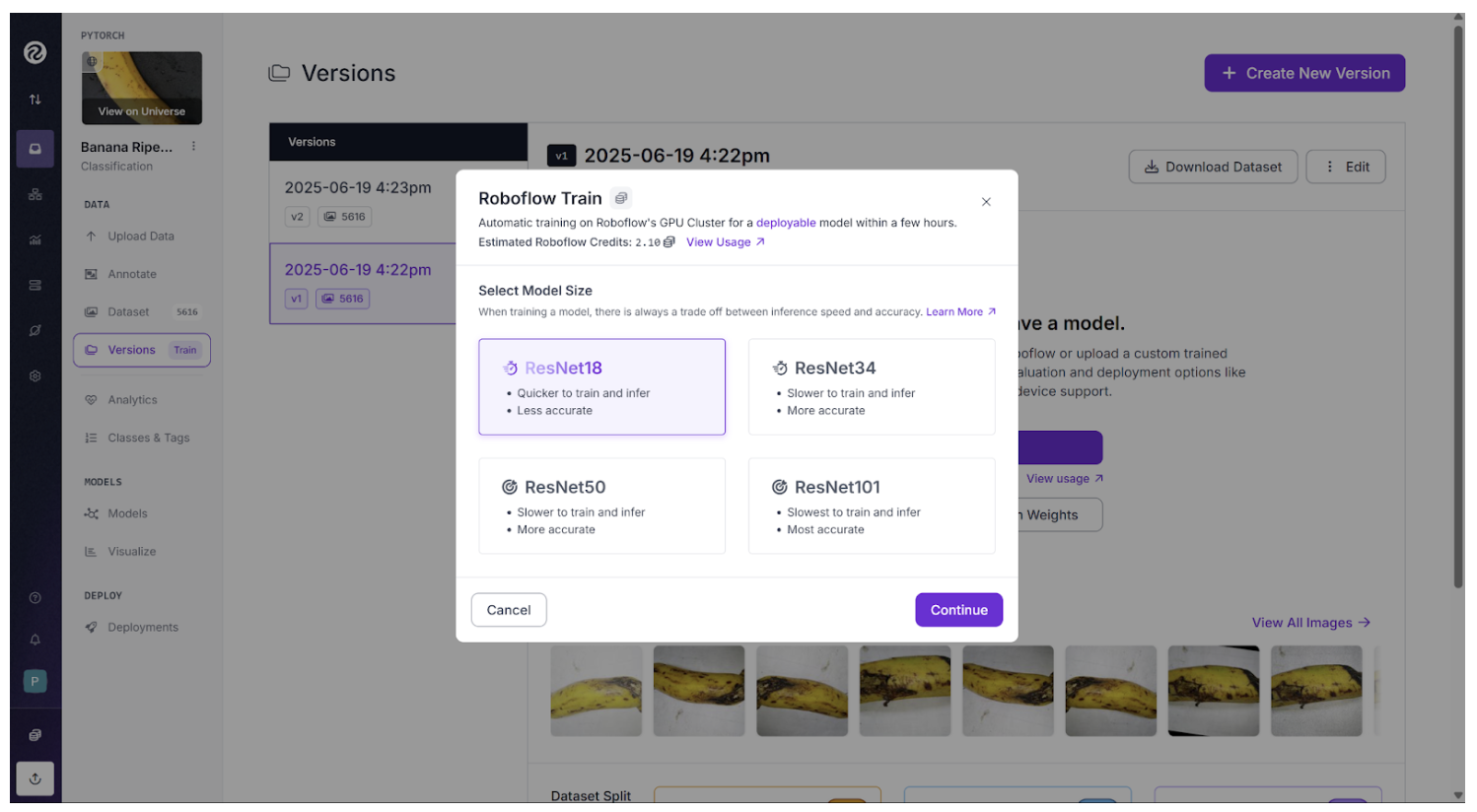Cancel the Roboflow Train dialog
This screenshot has width=1477, height=812.
(x=509, y=610)
